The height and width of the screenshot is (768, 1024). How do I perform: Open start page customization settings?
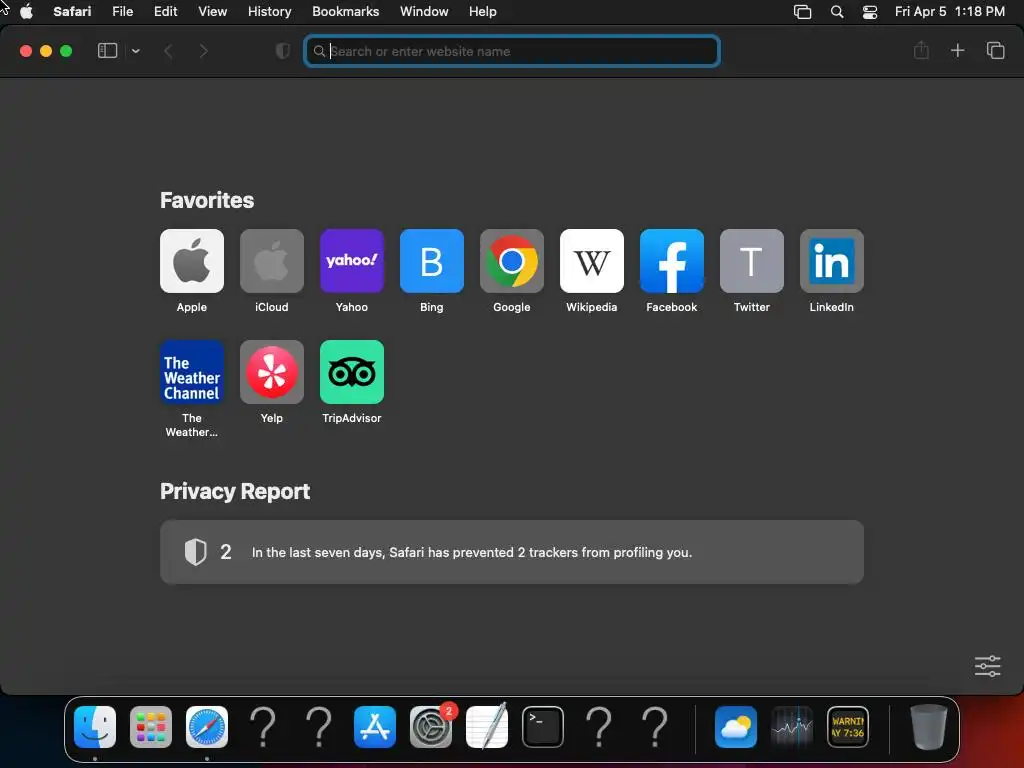[987, 666]
